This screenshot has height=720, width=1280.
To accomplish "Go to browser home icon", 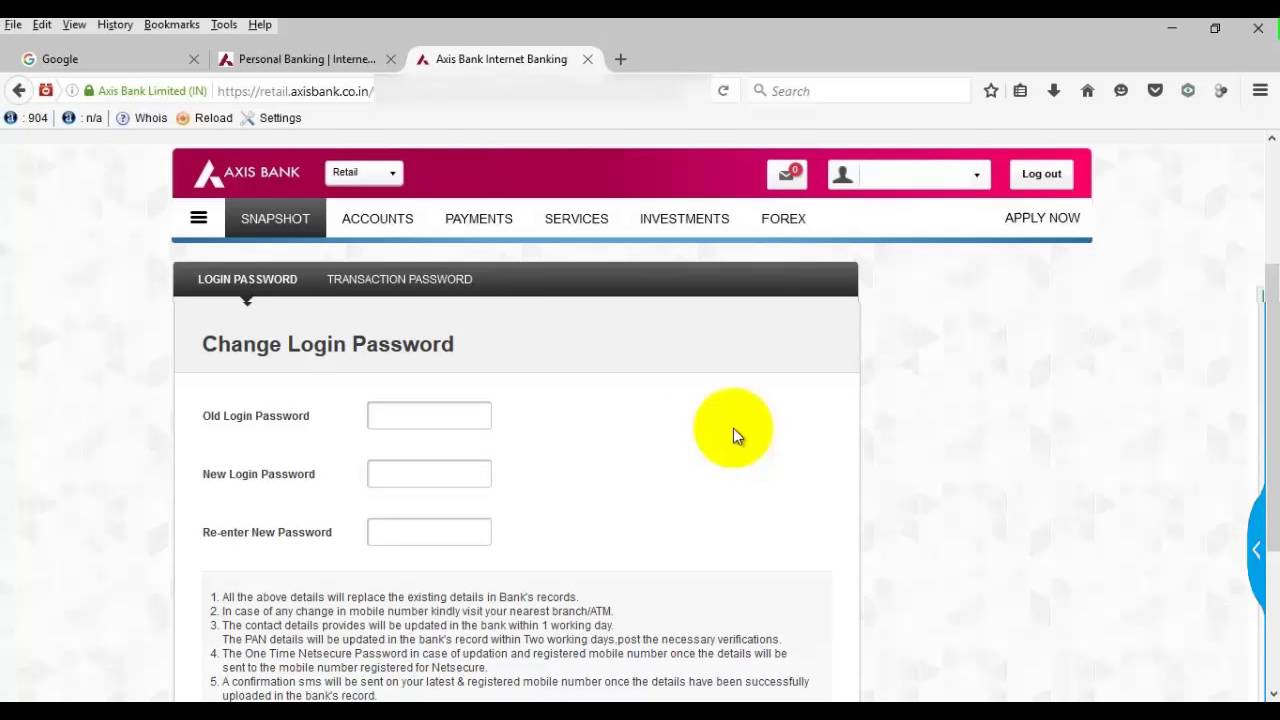I will tap(1087, 91).
